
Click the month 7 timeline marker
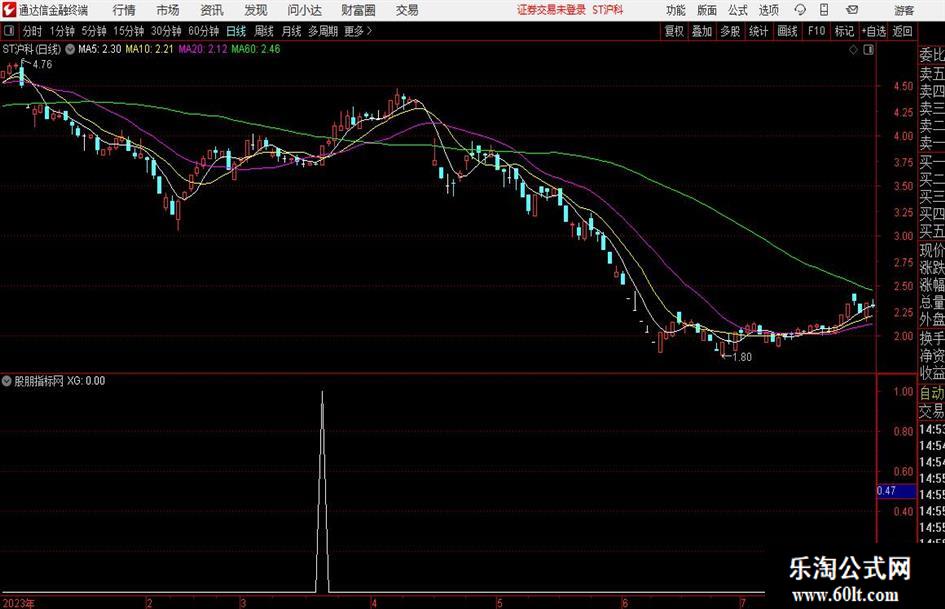click(743, 603)
